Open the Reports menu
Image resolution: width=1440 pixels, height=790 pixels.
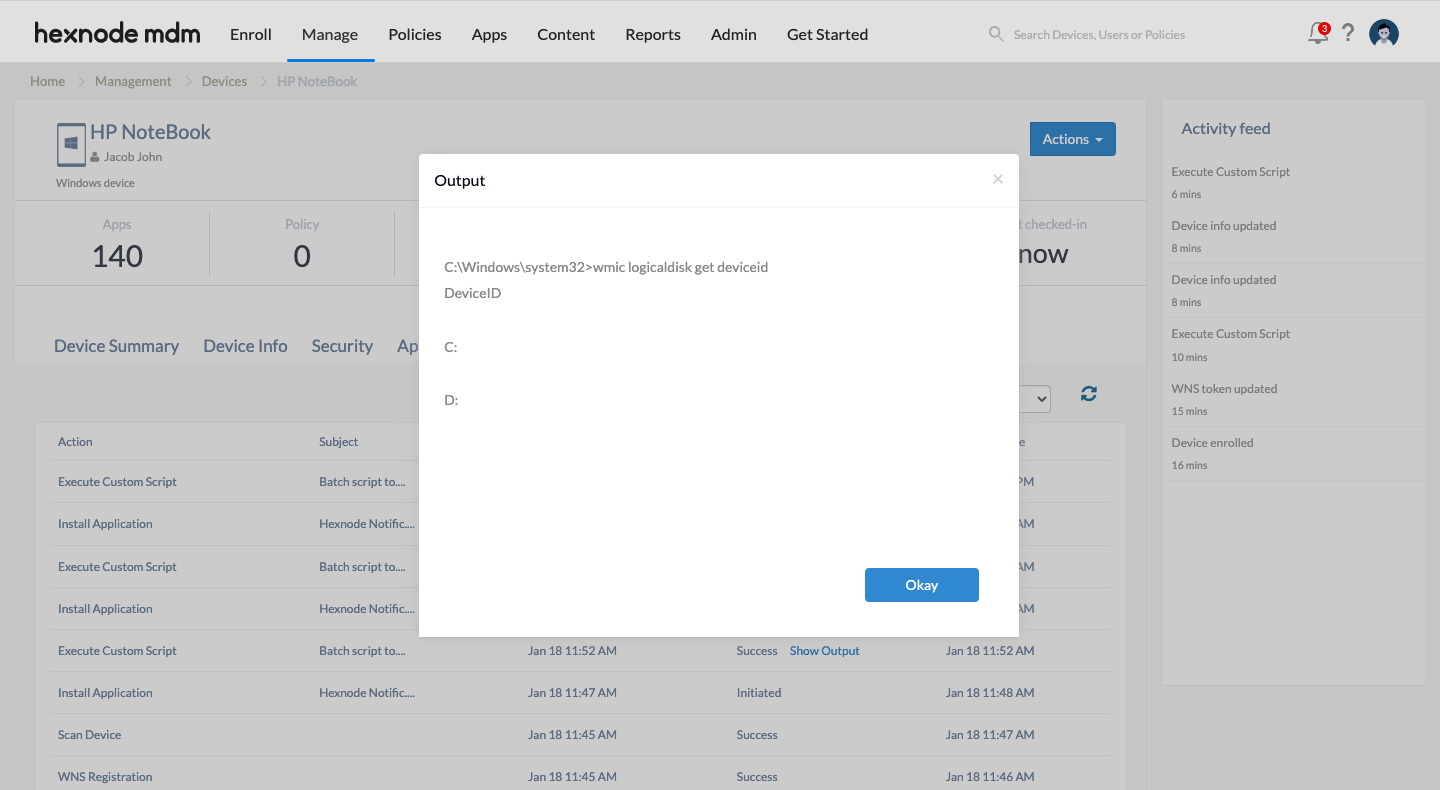pyautogui.click(x=653, y=34)
